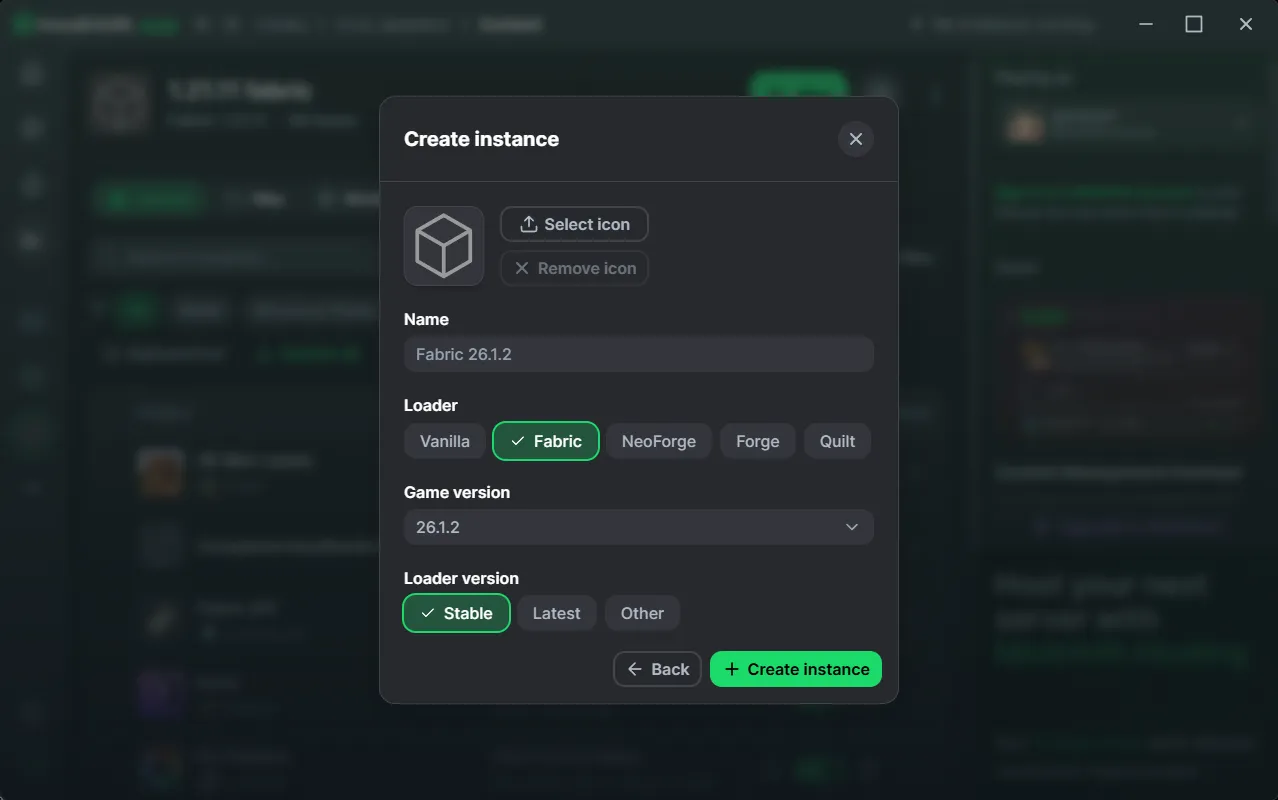Select the Quilt loader
Screen dimensions: 1278x800
coord(837,441)
